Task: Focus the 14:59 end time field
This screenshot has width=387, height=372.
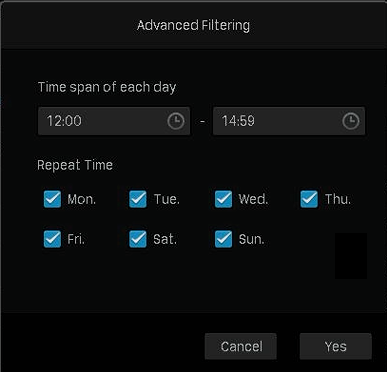Action: (x=289, y=121)
